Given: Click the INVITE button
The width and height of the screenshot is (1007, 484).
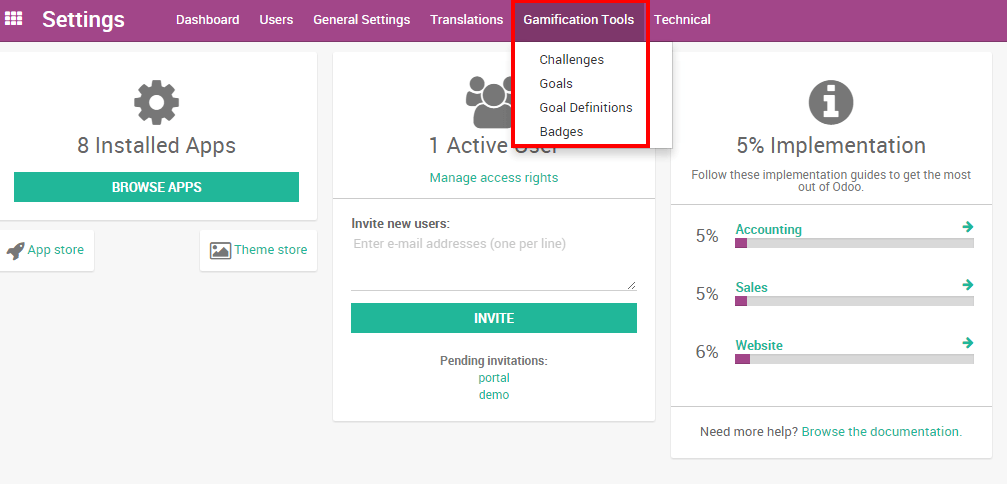Looking at the screenshot, I should (x=493, y=318).
